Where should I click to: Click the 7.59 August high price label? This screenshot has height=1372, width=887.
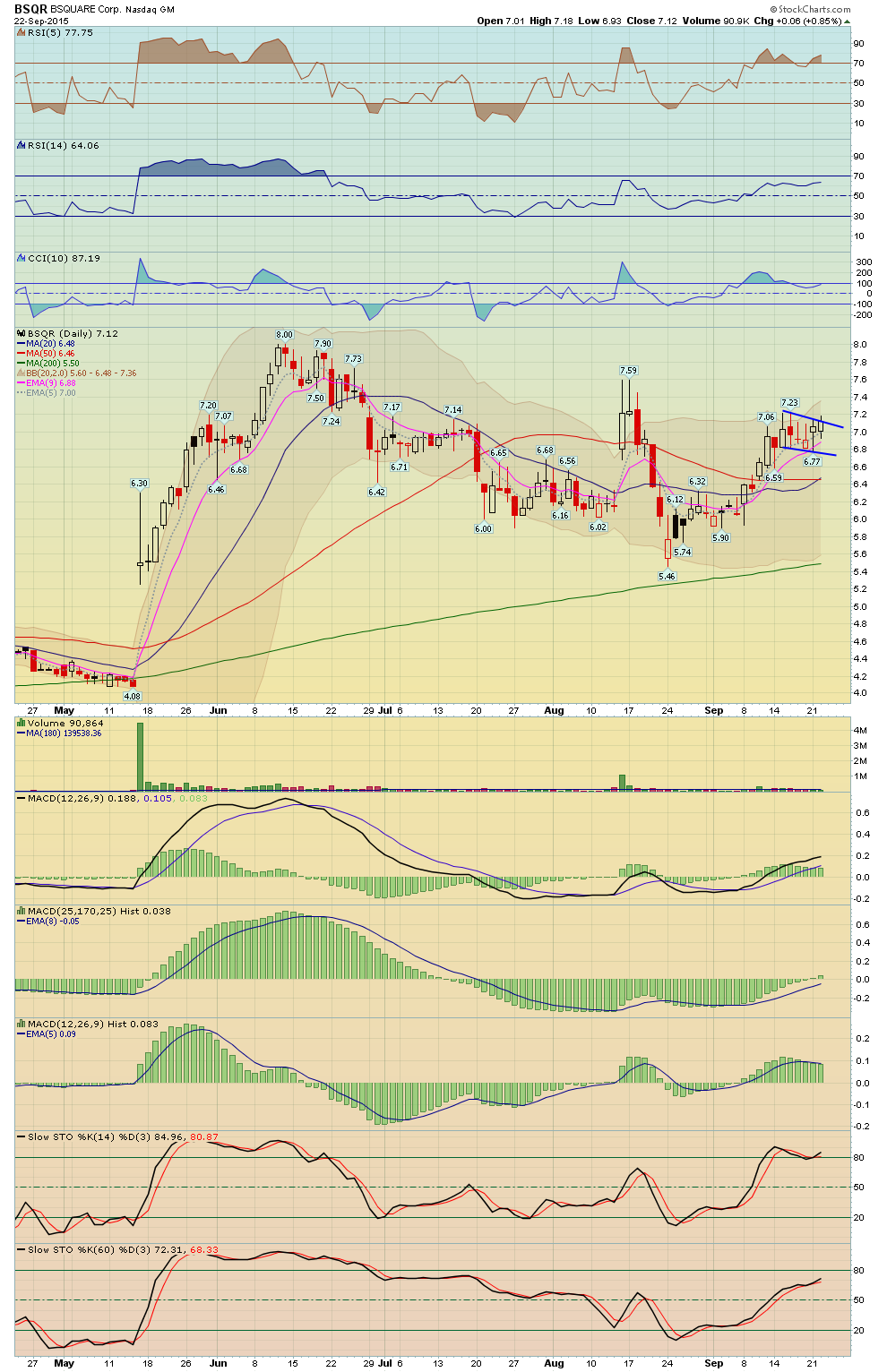628,371
